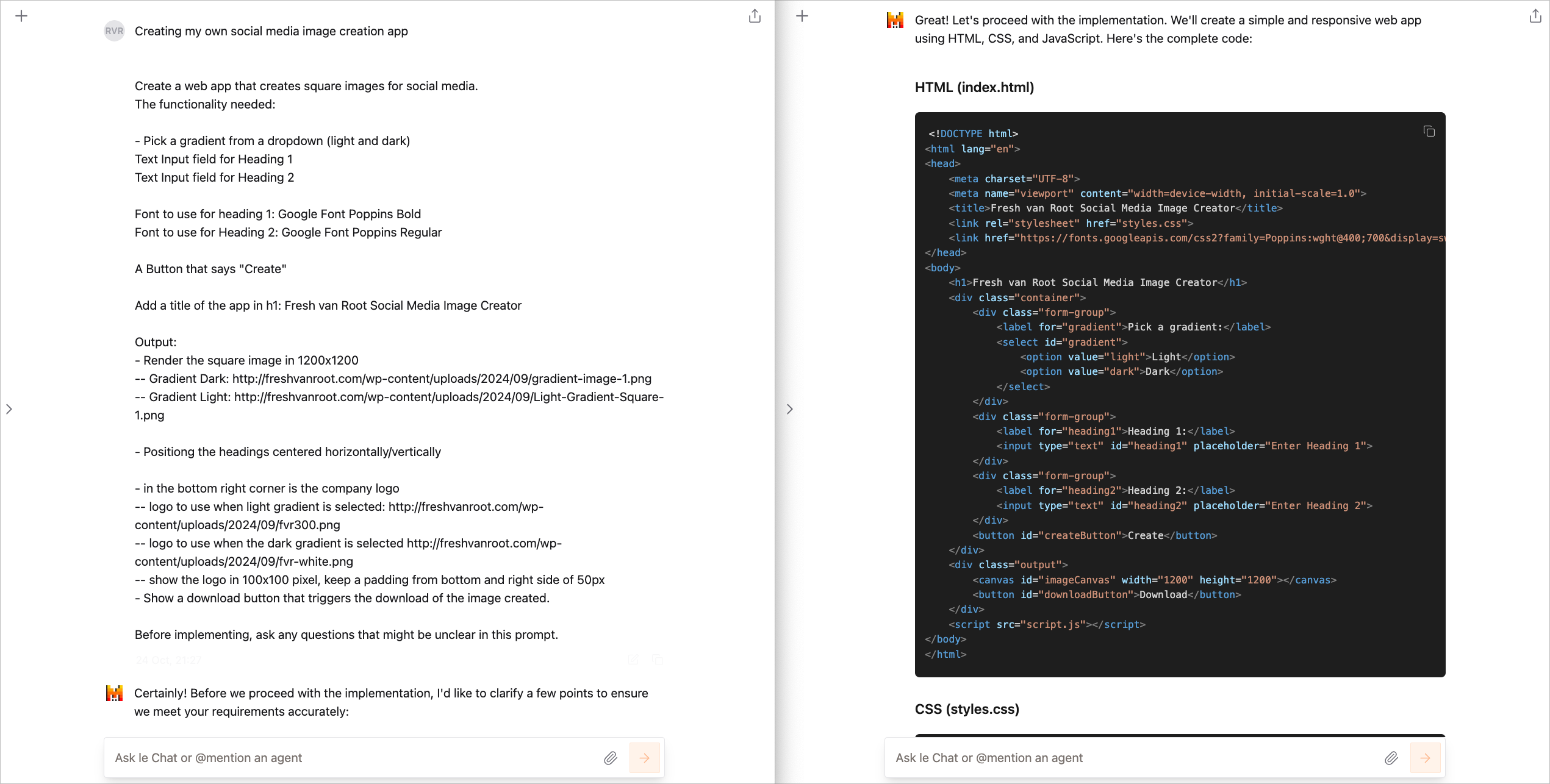Click chat title 'Creating my own social media' text
1550x784 pixels.
click(271, 31)
